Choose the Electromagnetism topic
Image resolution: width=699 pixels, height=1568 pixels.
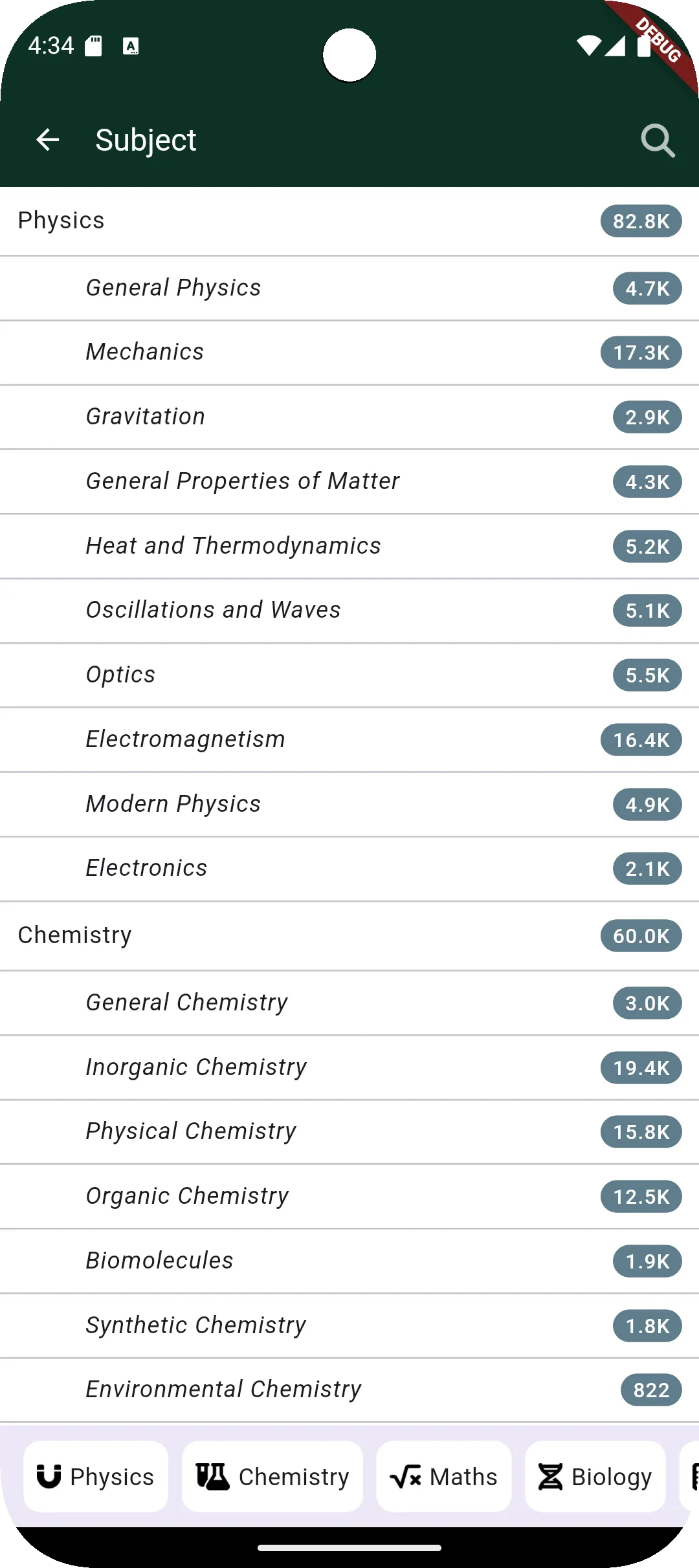tap(186, 739)
